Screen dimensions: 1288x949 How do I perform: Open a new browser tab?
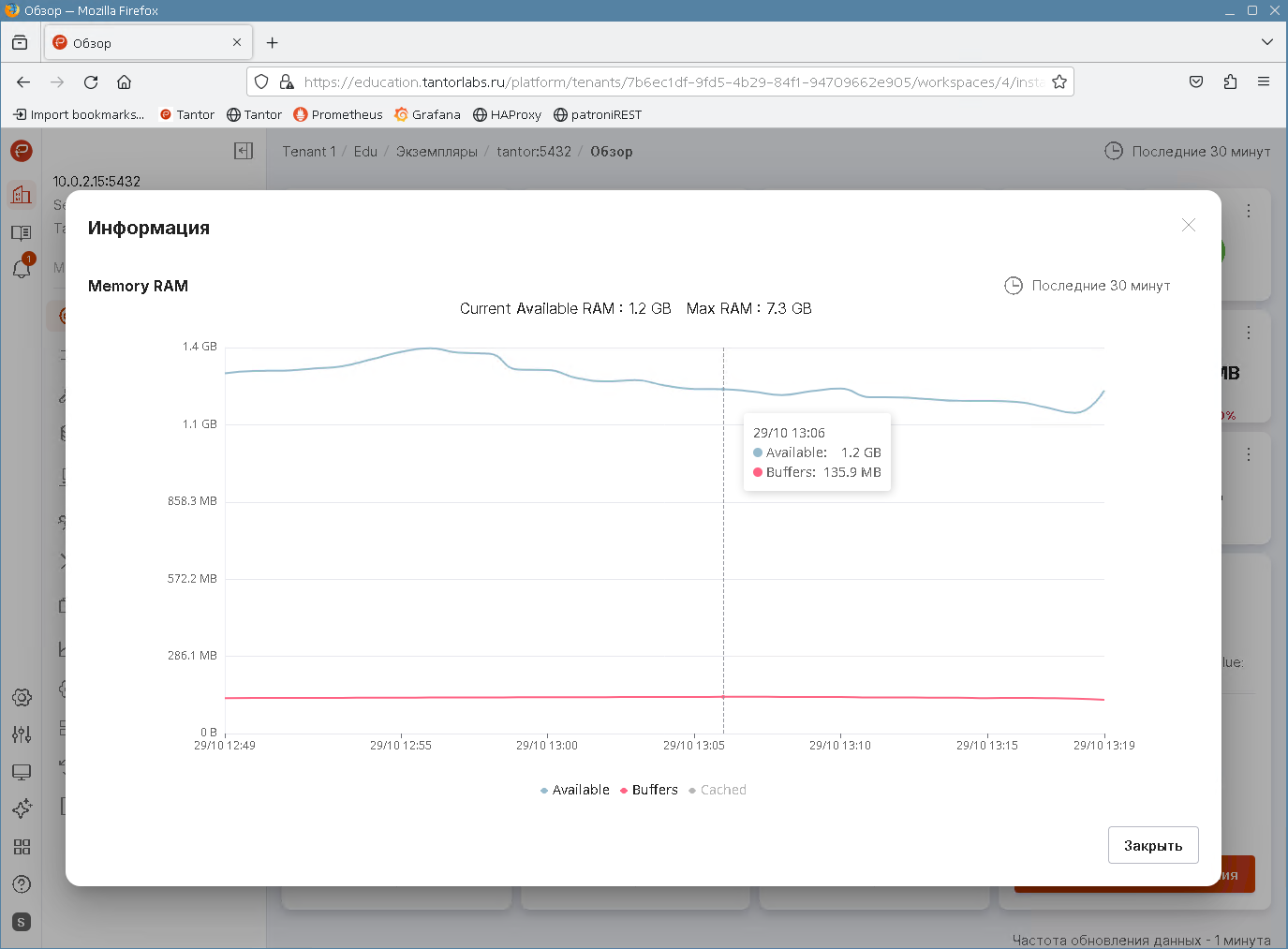coord(272,43)
